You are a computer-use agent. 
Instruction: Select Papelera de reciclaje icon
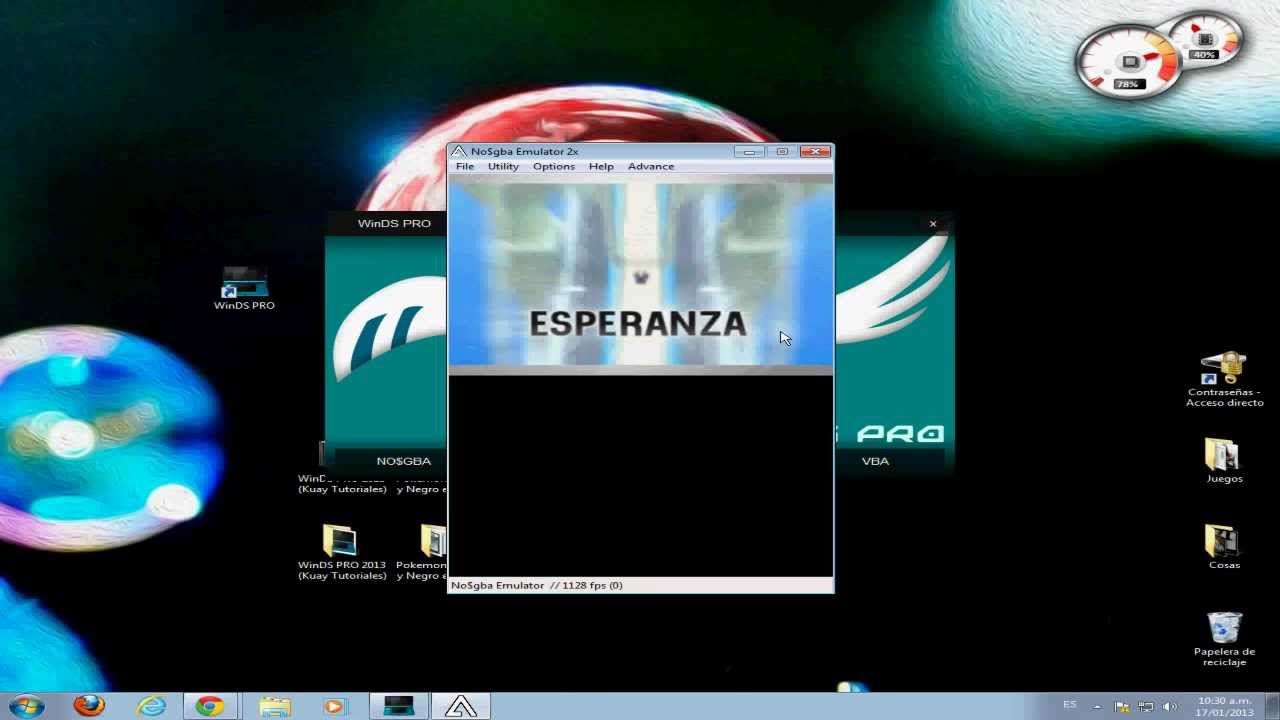click(x=1224, y=639)
